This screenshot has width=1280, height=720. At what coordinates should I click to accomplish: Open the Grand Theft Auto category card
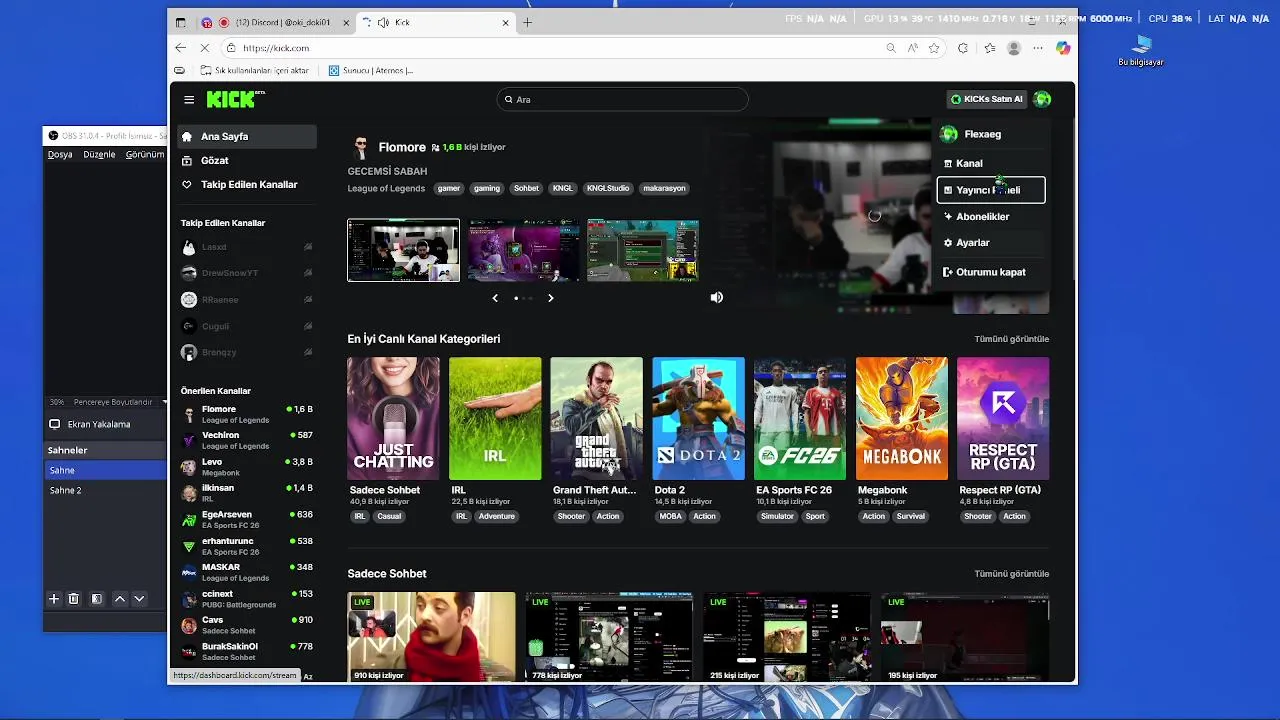click(596, 418)
